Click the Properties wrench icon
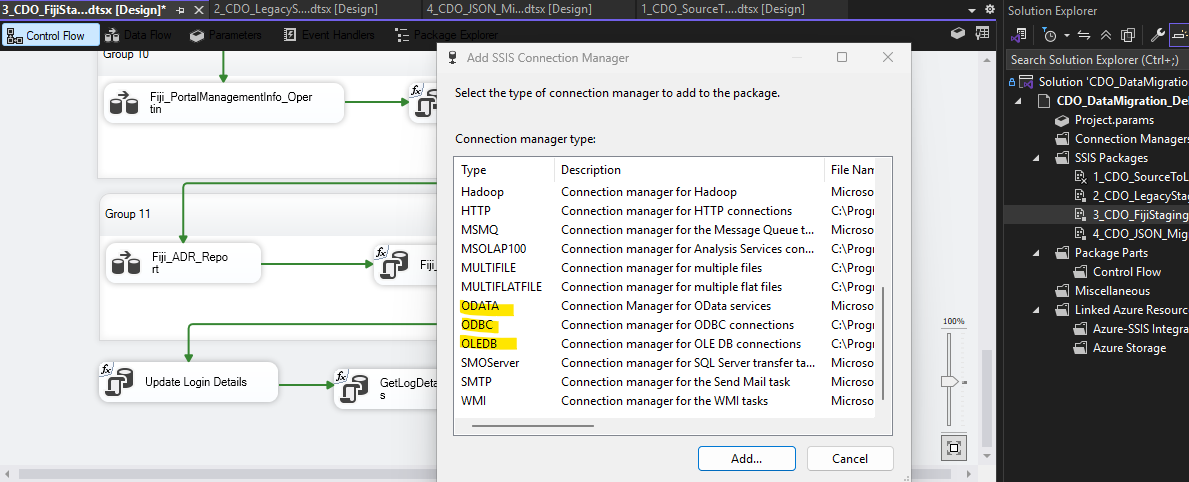This screenshot has height=482, width=1189. [1157, 35]
